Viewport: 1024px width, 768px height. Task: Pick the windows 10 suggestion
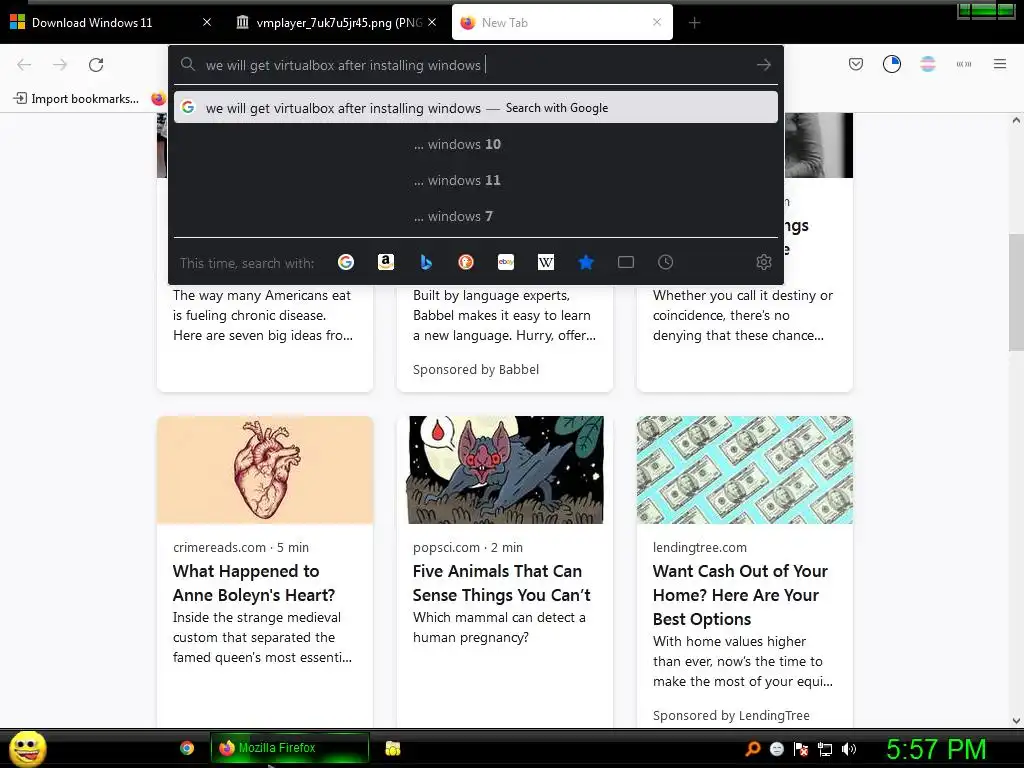(x=475, y=144)
